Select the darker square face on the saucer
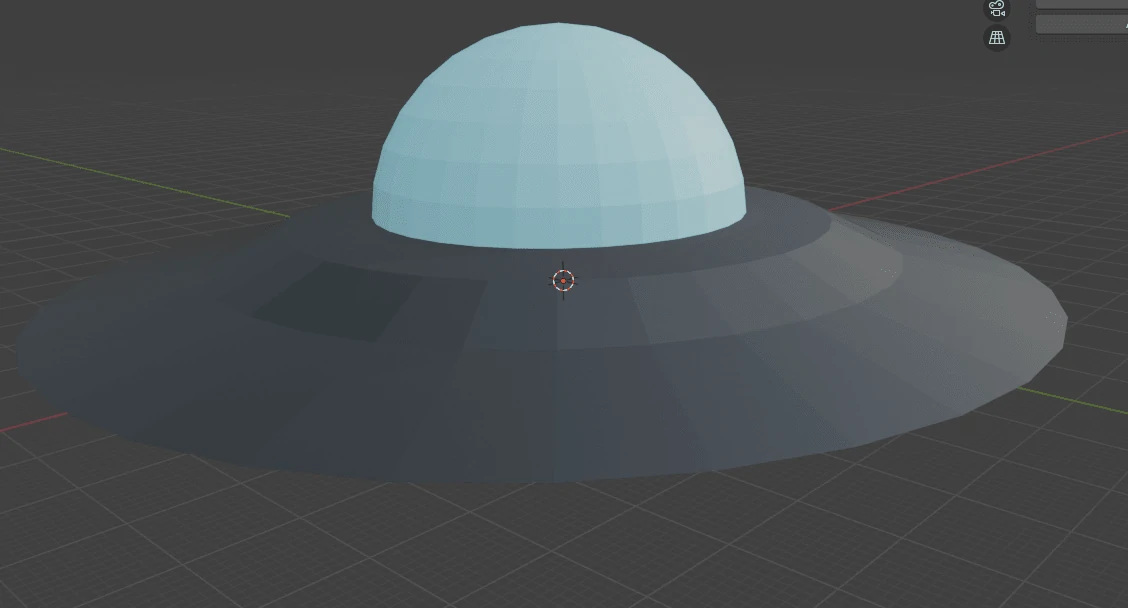This screenshot has height=608, width=1128. (337, 300)
